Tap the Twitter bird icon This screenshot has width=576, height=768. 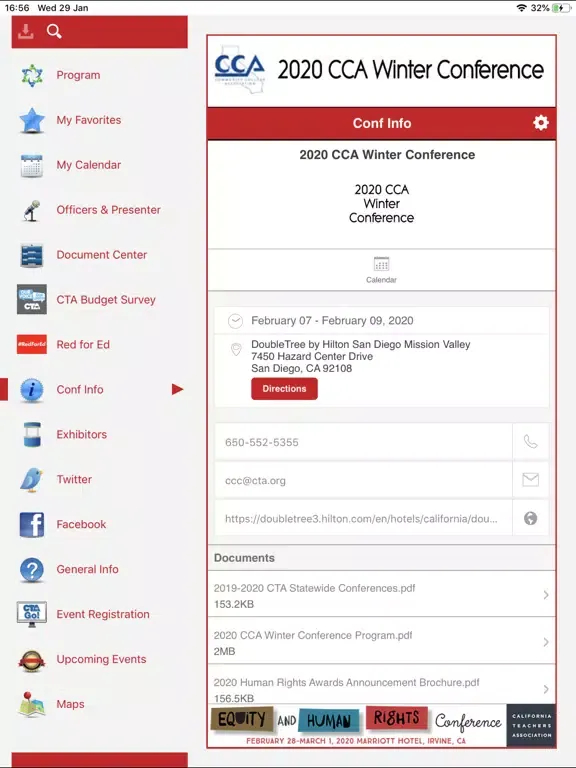[x=32, y=480]
